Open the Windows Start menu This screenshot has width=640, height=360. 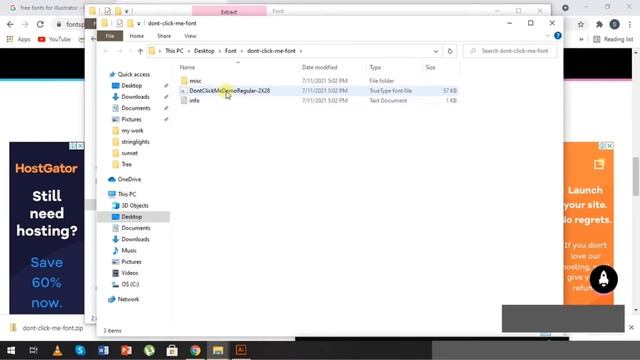pyautogui.click(x=11, y=350)
